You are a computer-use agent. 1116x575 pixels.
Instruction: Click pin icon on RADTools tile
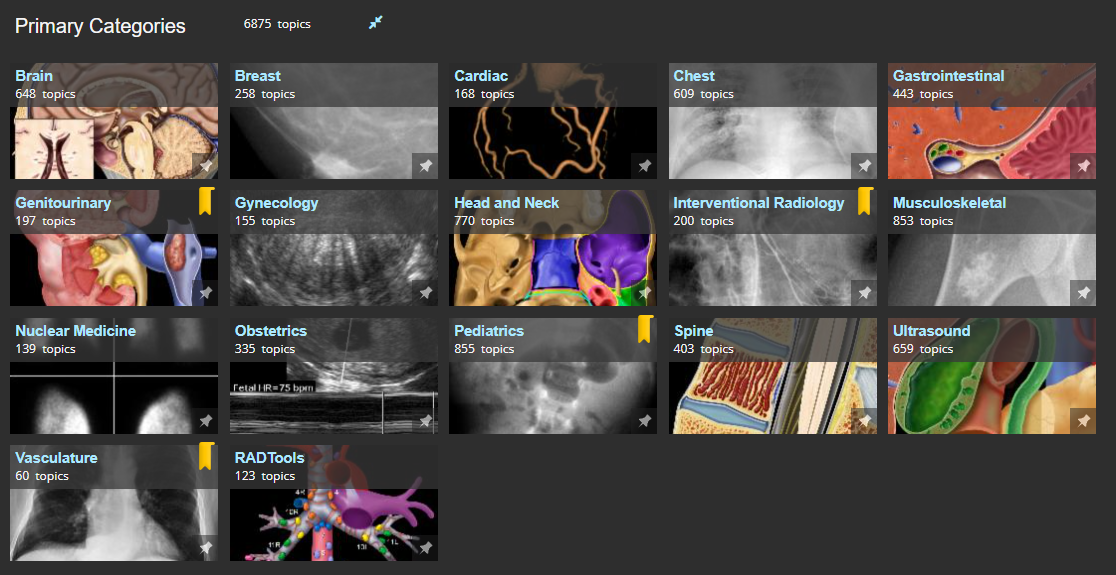click(x=425, y=548)
